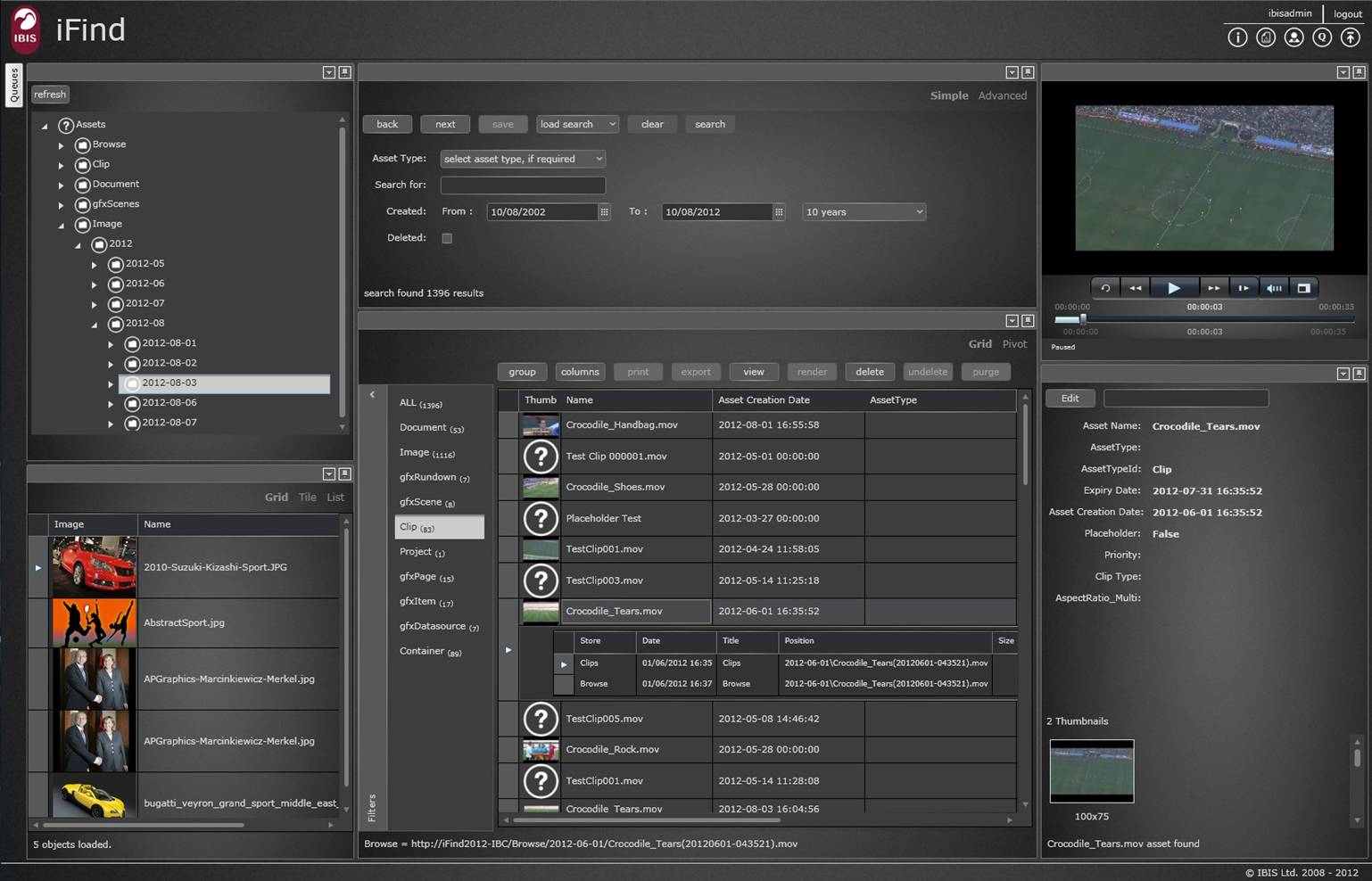Click the upload arrow icon in header
The width and height of the screenshot is (1372, 881).
coord(1351,37)
